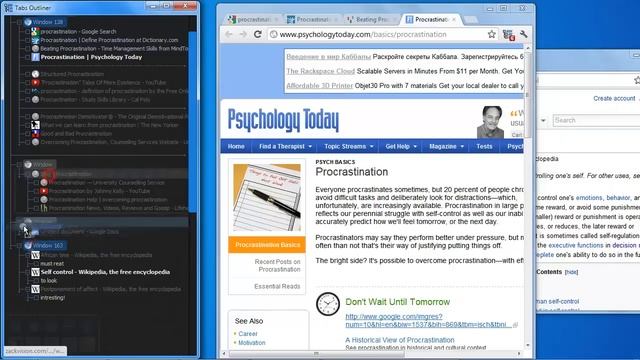This screenshot has height=360, width=640.
Task: Open the Home nav item
Action: (x=236, y=146)
